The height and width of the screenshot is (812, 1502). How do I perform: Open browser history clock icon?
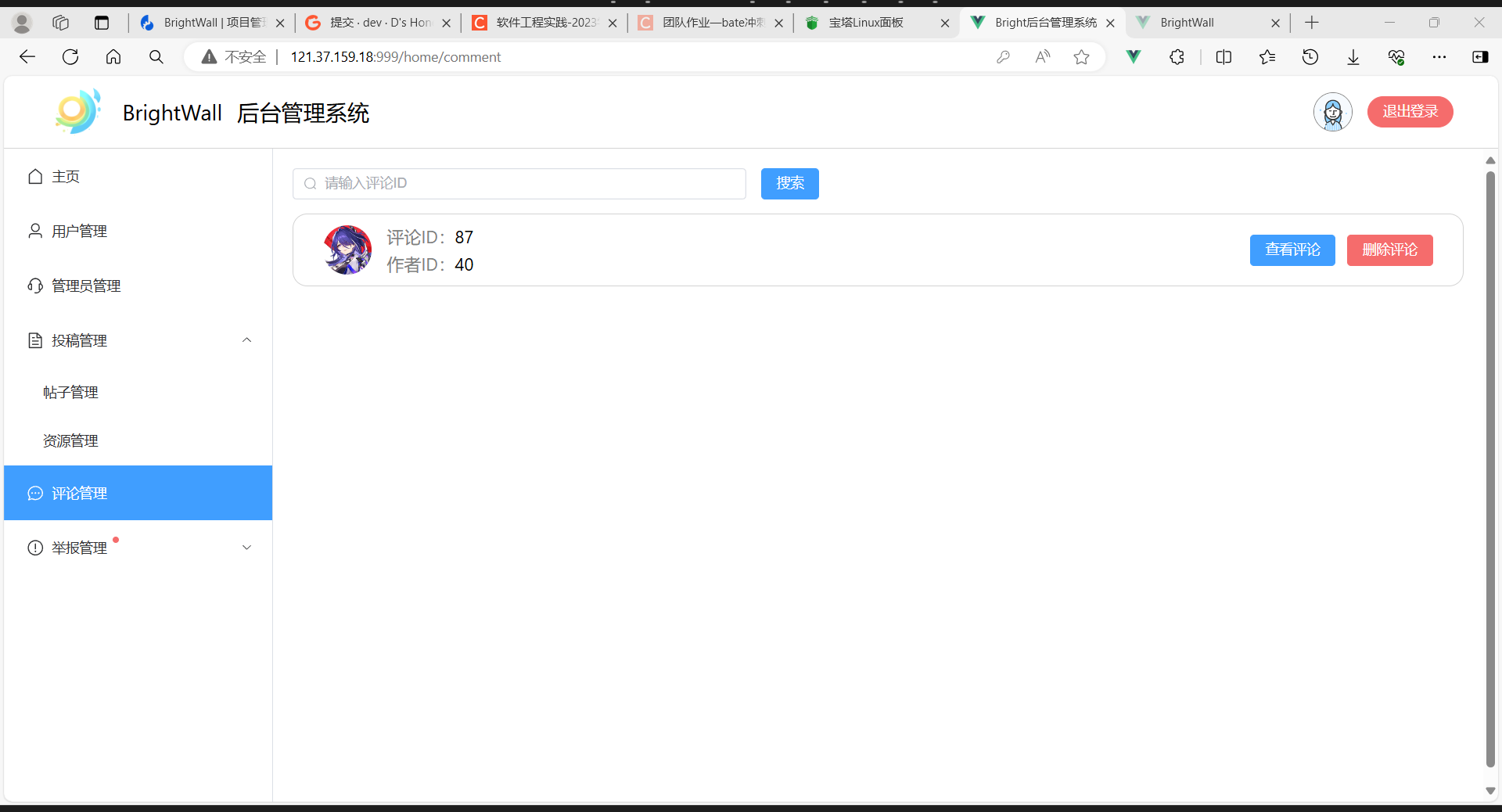pyautogui.click(x=1310, y=57)
